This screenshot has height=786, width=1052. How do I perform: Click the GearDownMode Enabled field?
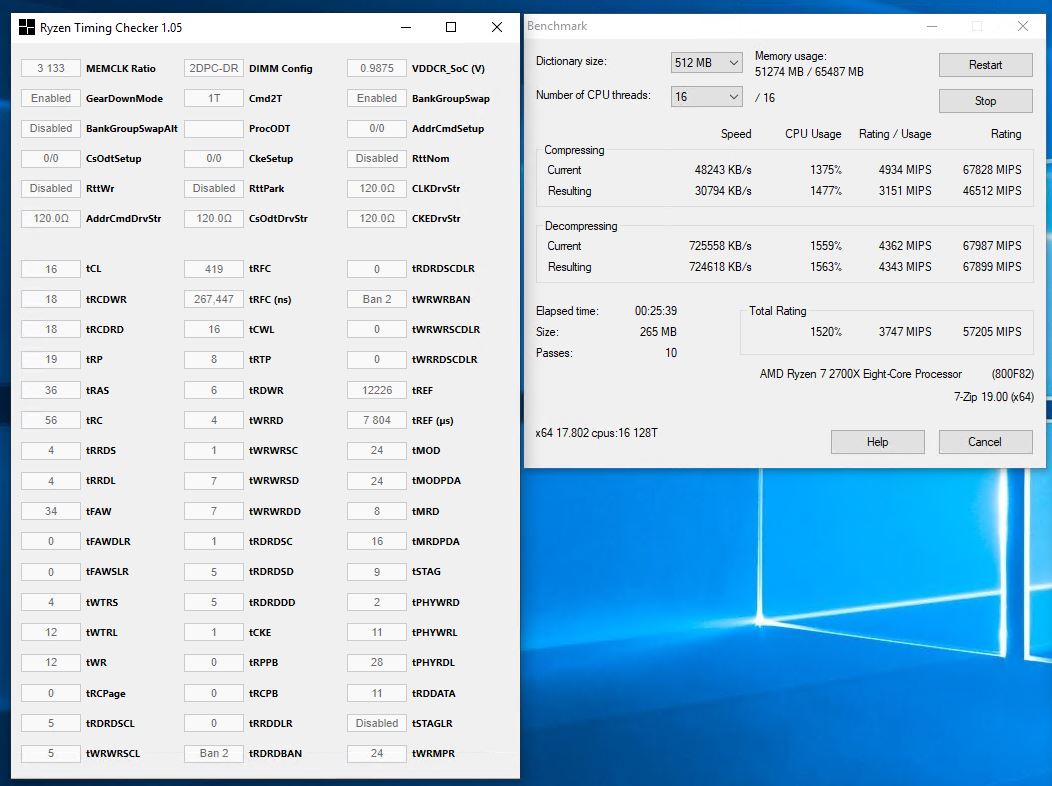tap(51, 98)
